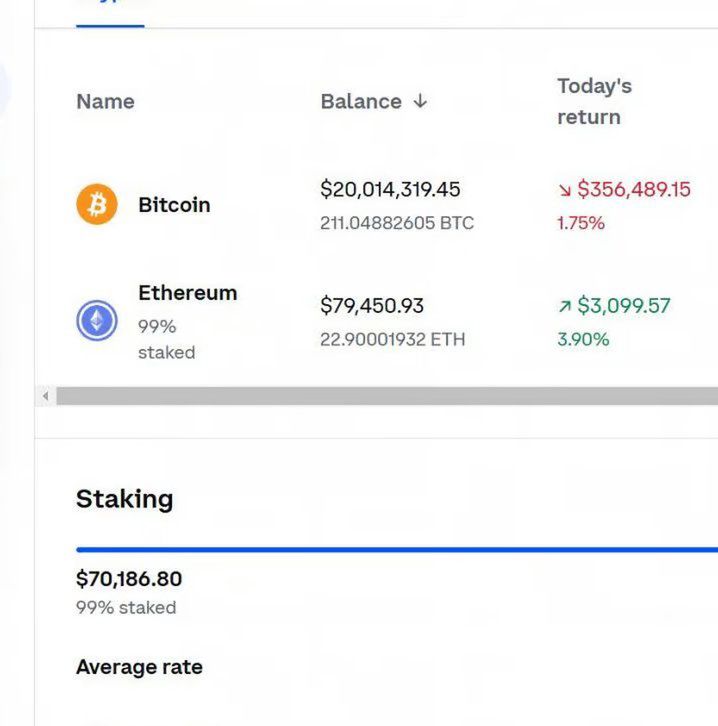
Task: Click the horizontal scrollbar thumb
Action: pos(387,396)
